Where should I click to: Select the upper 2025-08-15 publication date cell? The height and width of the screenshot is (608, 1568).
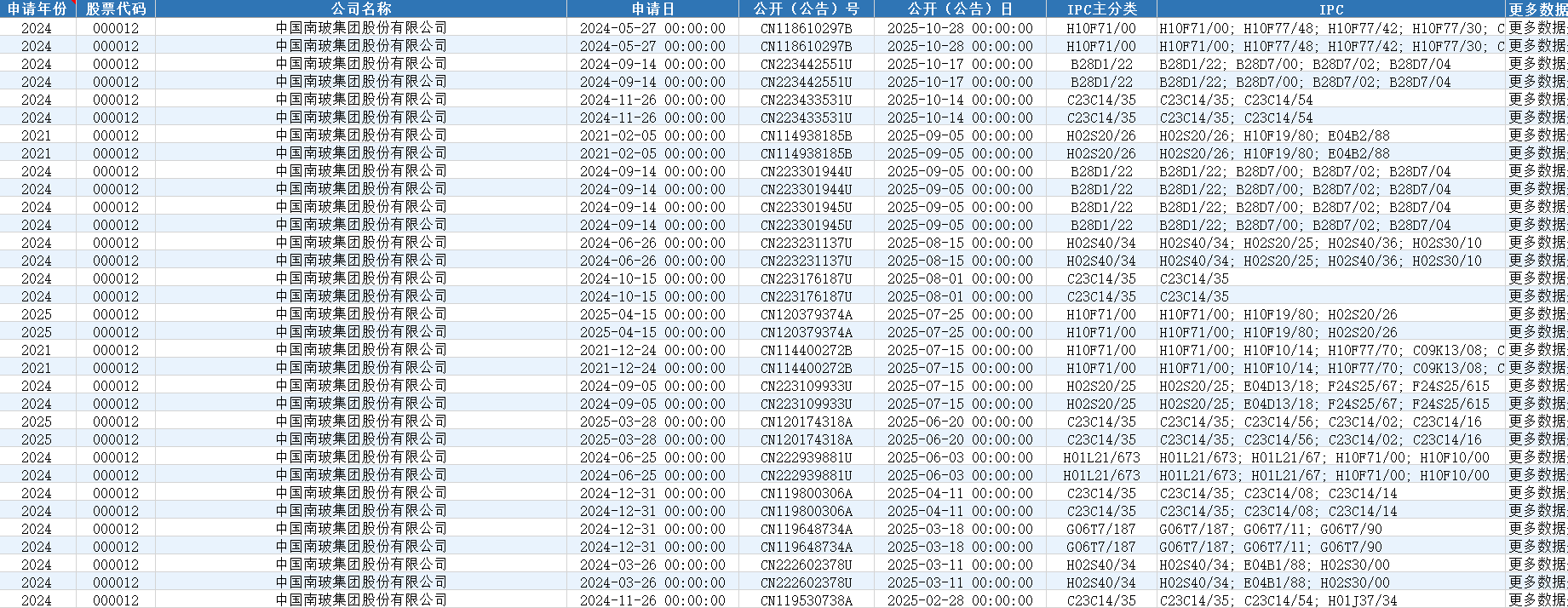[x=960, y=242]
